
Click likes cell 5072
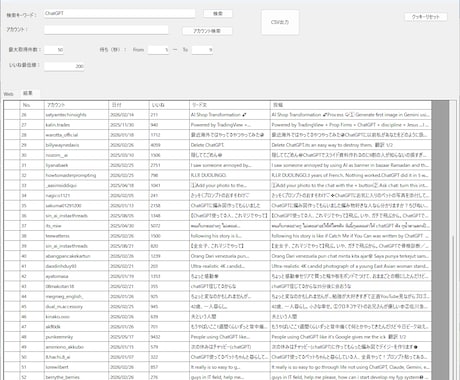point(169,226)
